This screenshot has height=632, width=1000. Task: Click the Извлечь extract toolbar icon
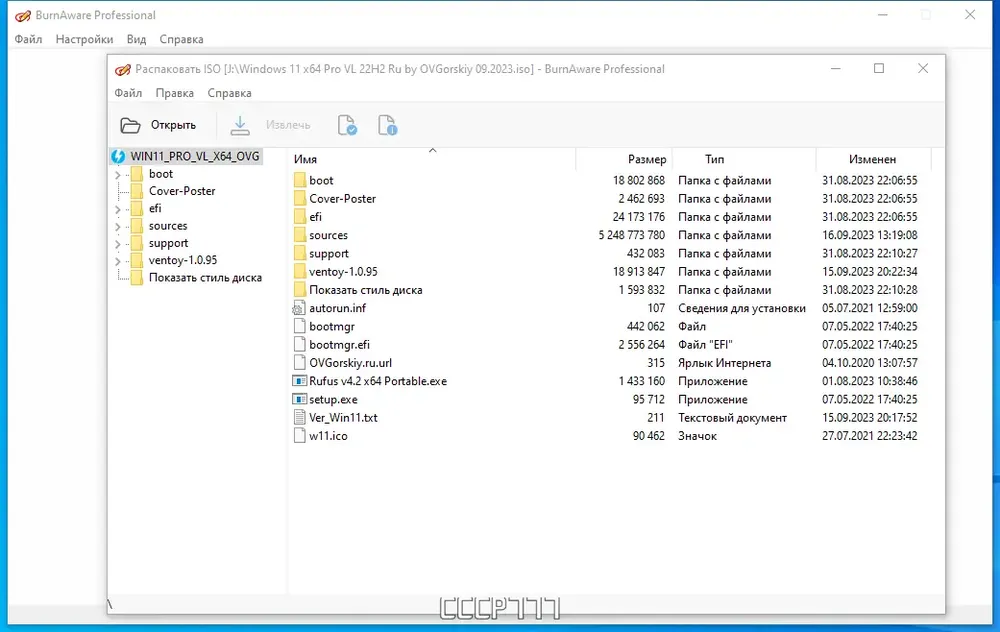click(240, 125)
